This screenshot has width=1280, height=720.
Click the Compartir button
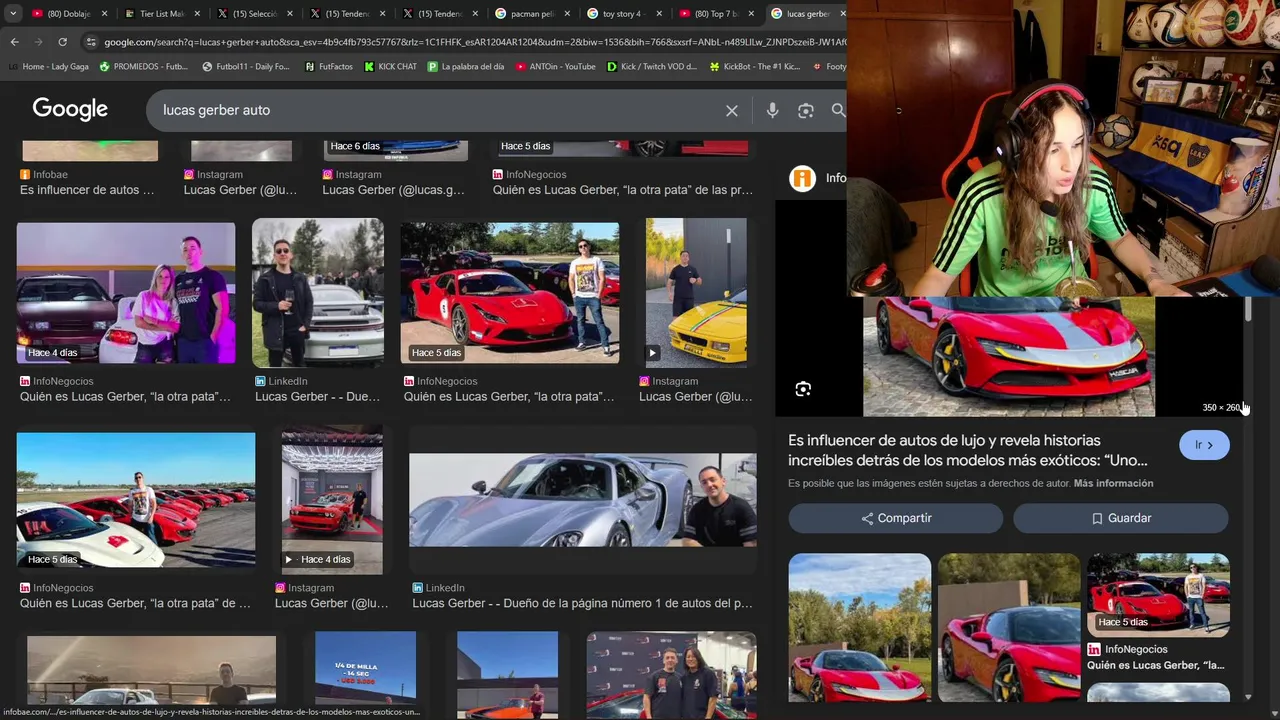pyautogui.click(x=896, y=518)
